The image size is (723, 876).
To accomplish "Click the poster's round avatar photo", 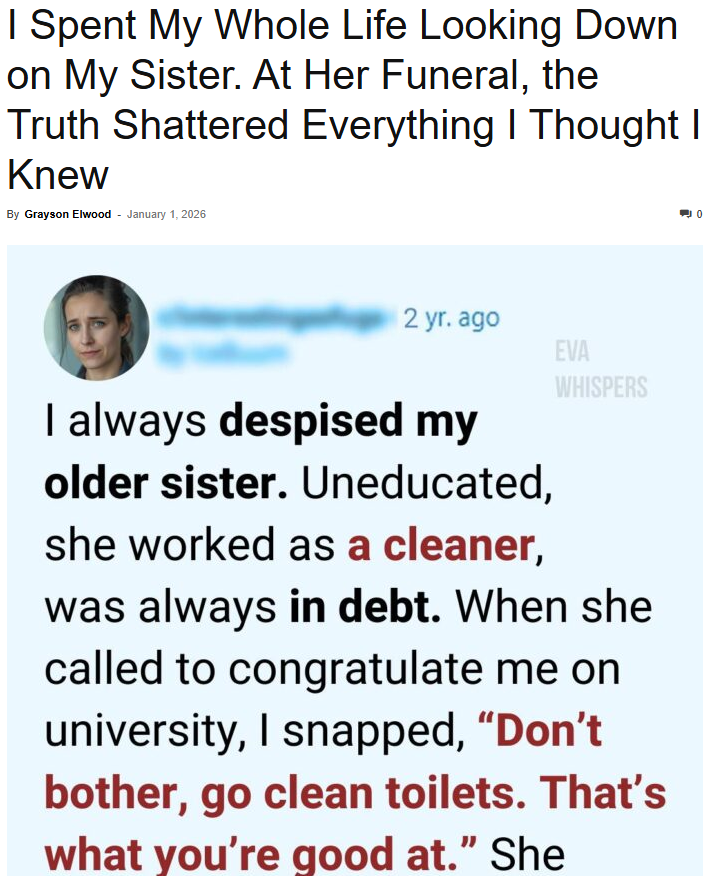I will 96,328.
